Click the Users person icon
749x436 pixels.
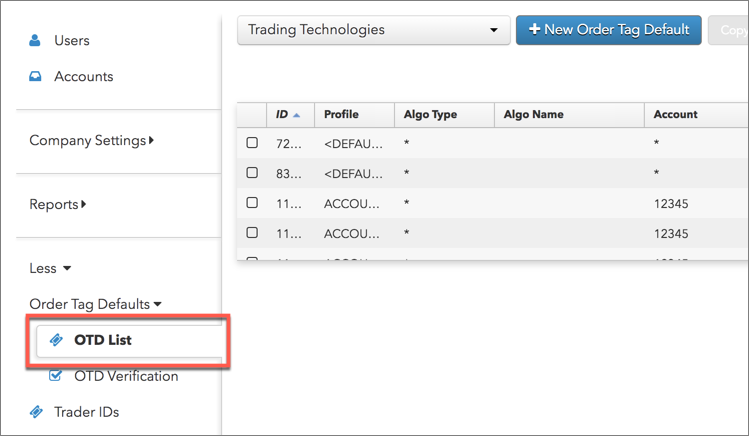point(36,41)
